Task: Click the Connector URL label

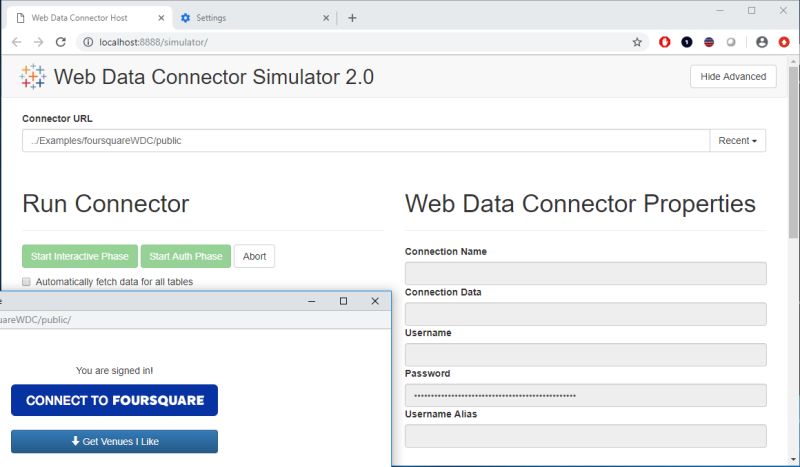Action: click(x=57, y=118)
